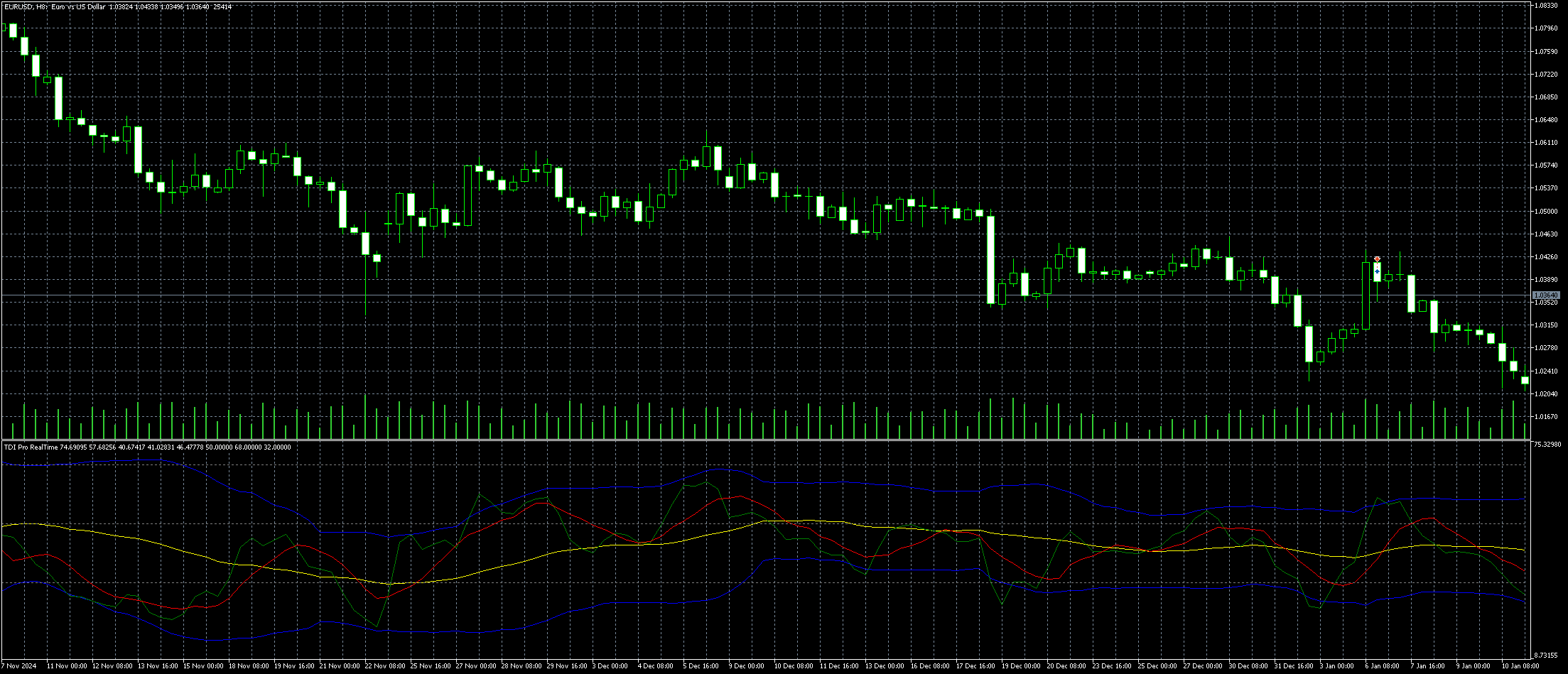Click the 1.04630 price axis label
1568x674 pixels.
(1545, 234)
